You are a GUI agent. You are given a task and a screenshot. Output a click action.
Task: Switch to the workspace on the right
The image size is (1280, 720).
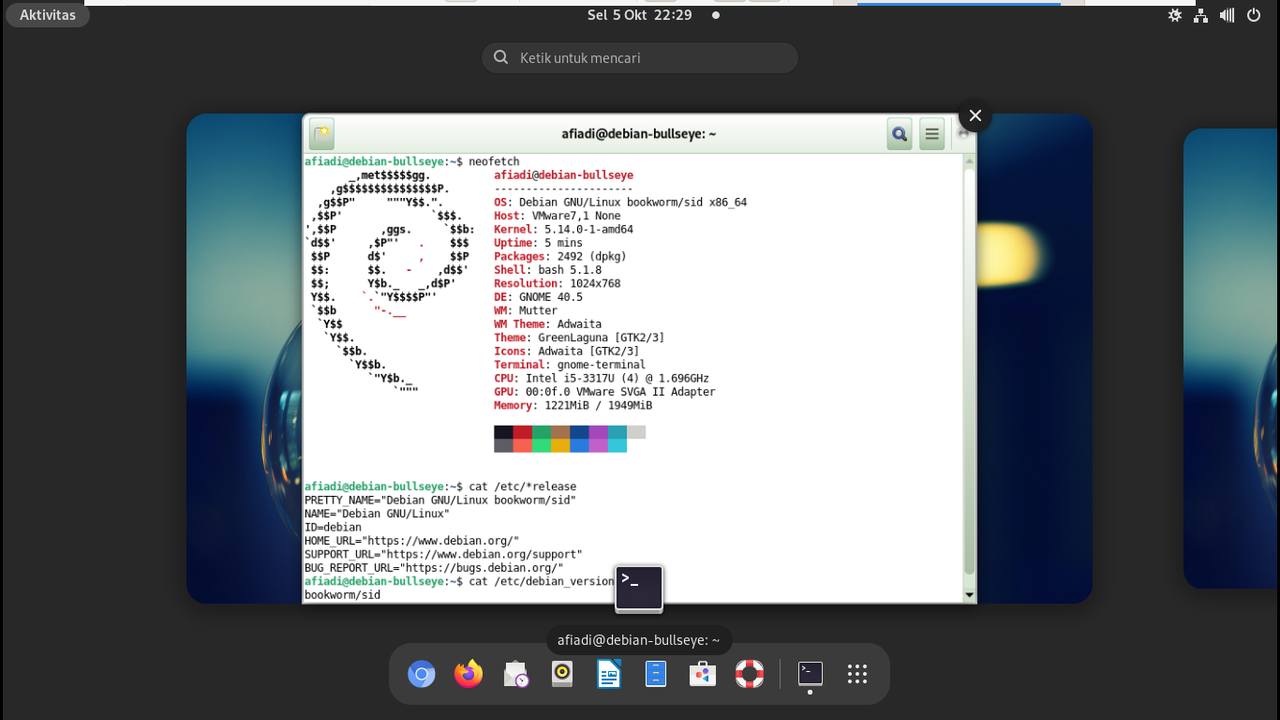1231,358
